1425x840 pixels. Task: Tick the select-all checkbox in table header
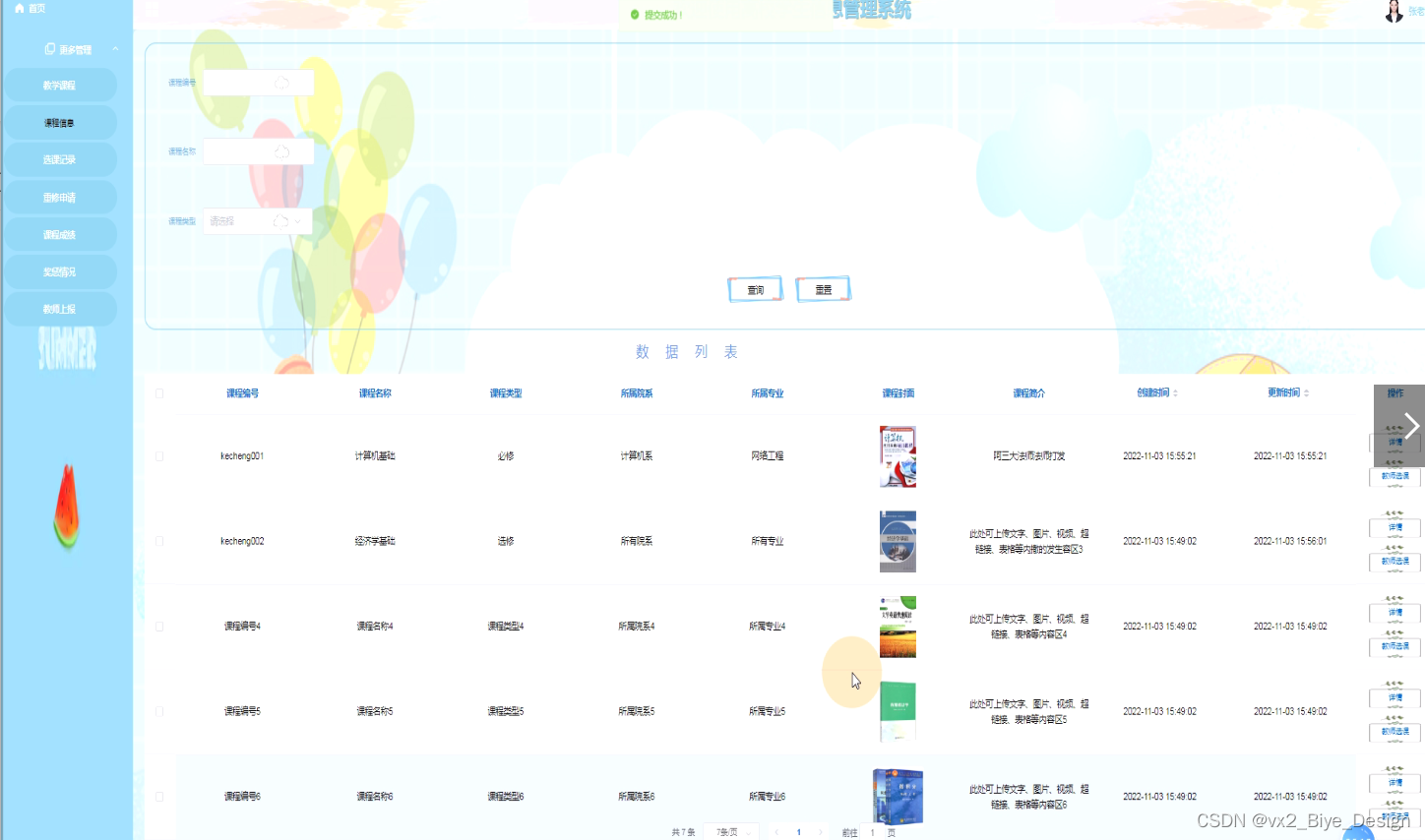coord(159,393)
